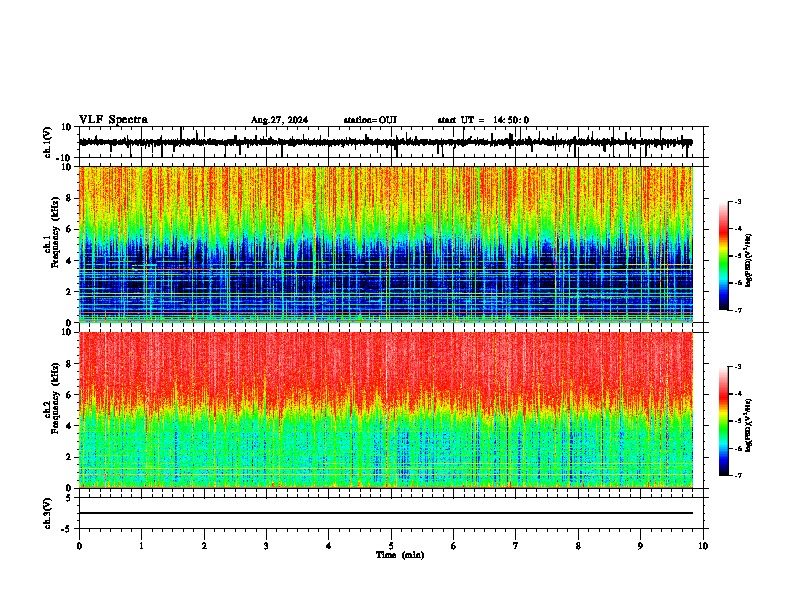Click the ch.3 flat voltage trace

pyautogui.click(x=386, y=513)
